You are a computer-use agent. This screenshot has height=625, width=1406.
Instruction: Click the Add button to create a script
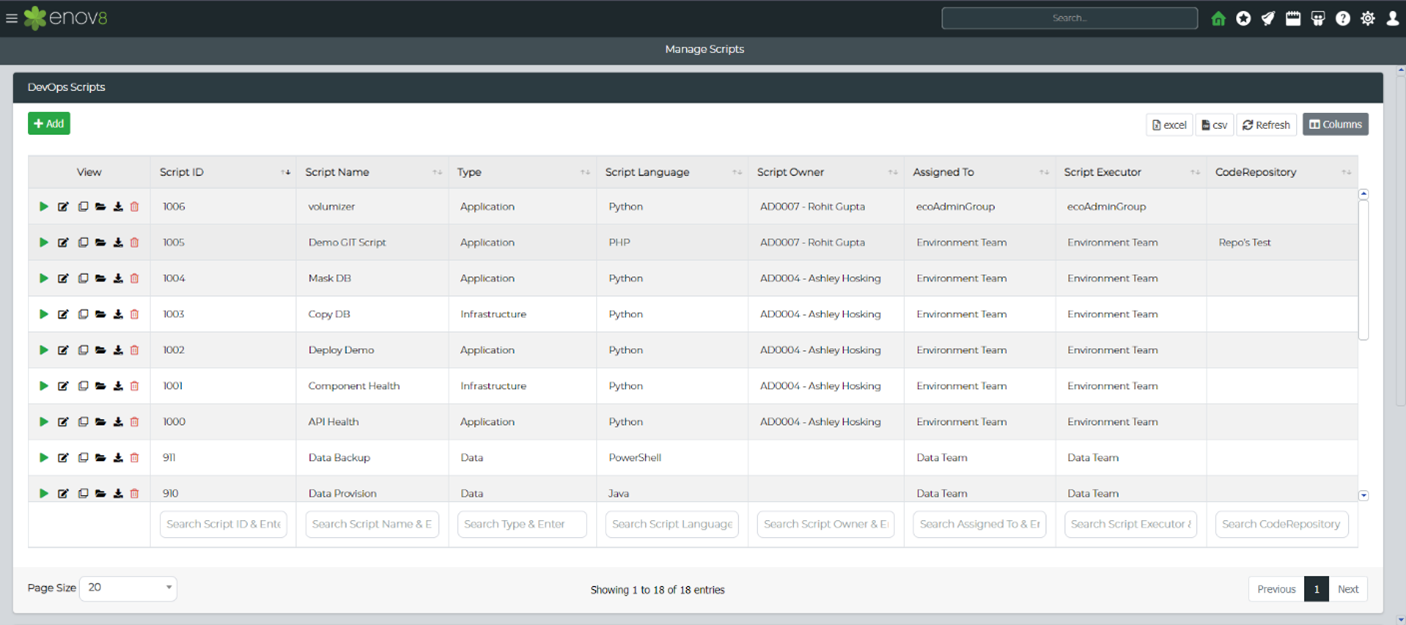click(48, 123)
